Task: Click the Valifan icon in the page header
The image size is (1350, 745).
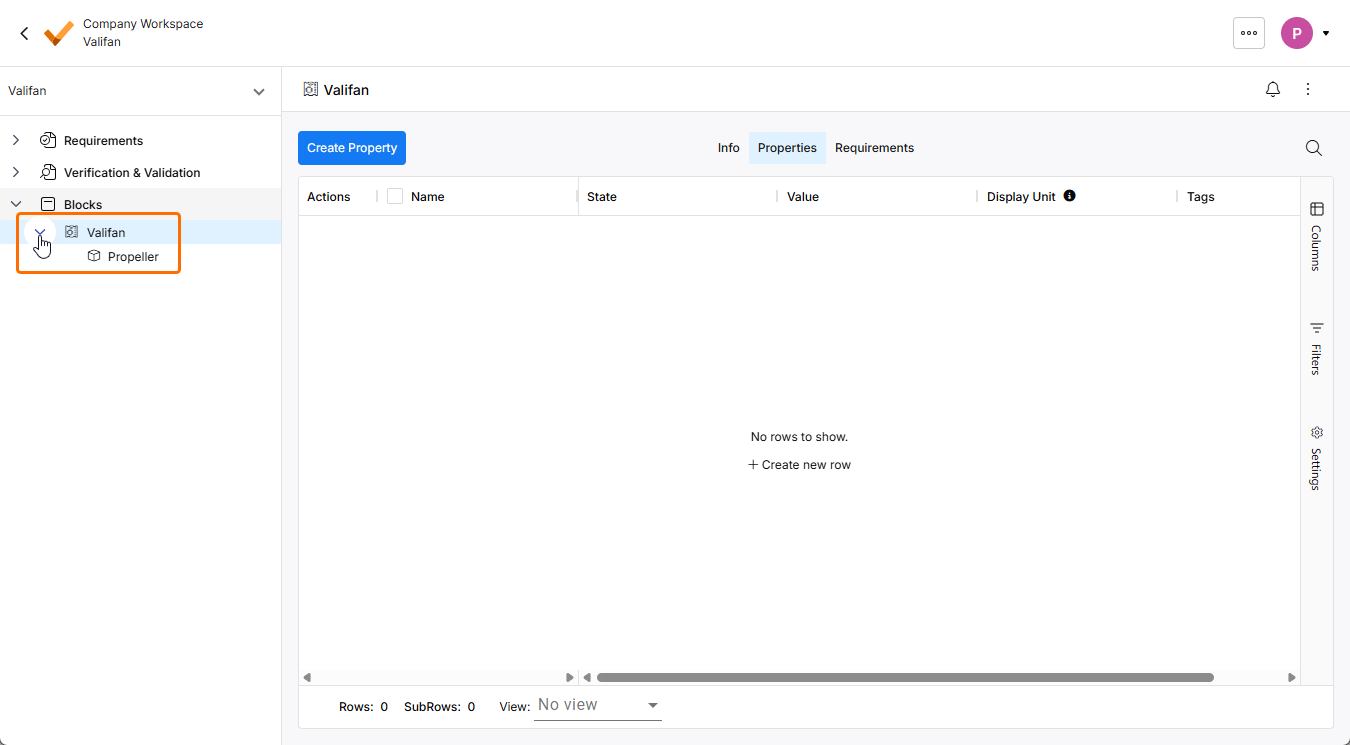Action: click(x=311, y=90)
